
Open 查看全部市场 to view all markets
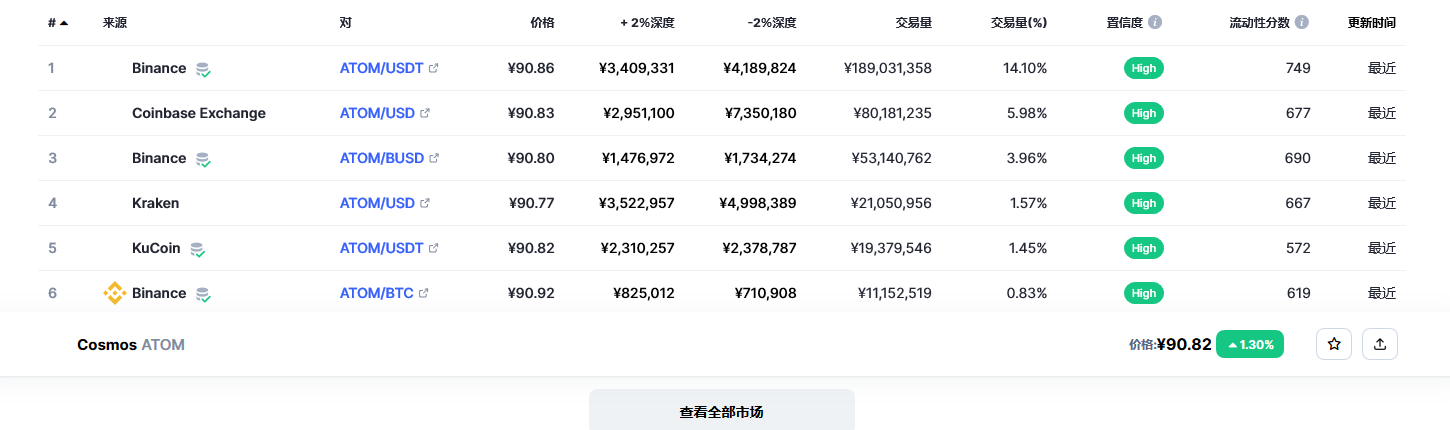click(722, 411)
